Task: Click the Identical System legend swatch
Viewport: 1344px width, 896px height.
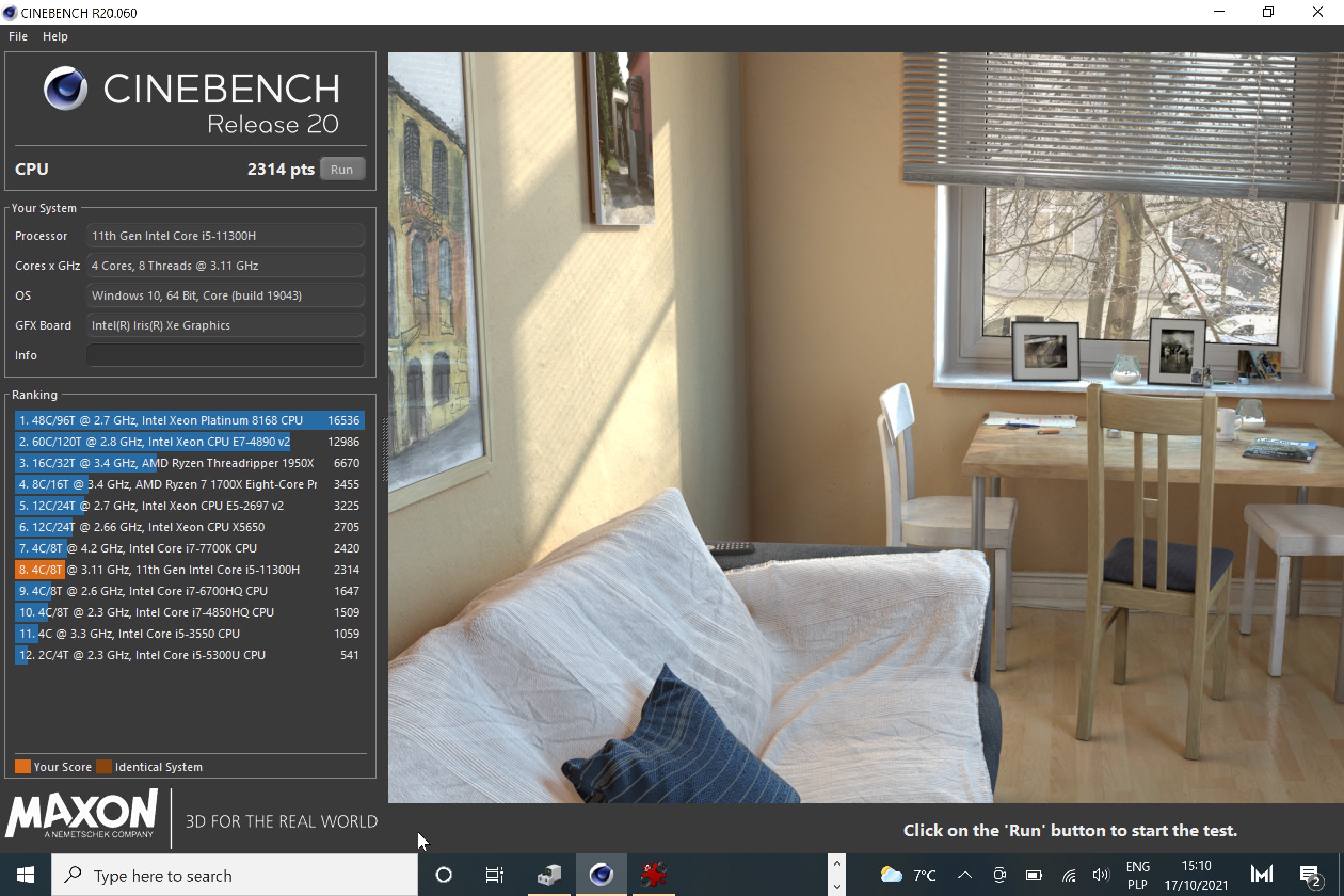Action: pyautogui.click(x=104, y=766)
